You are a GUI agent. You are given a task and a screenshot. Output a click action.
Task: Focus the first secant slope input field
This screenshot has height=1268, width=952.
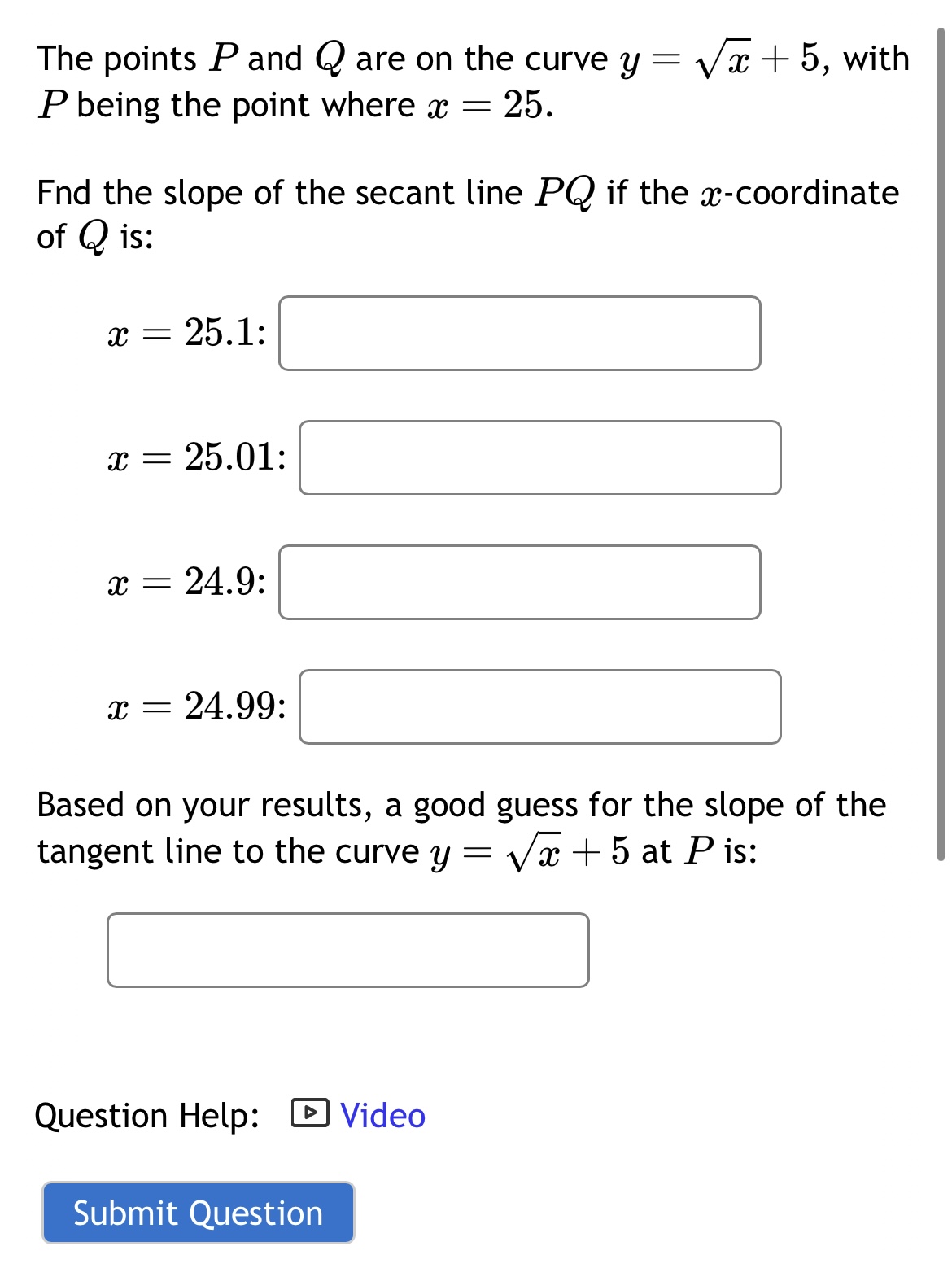(518, 333)
